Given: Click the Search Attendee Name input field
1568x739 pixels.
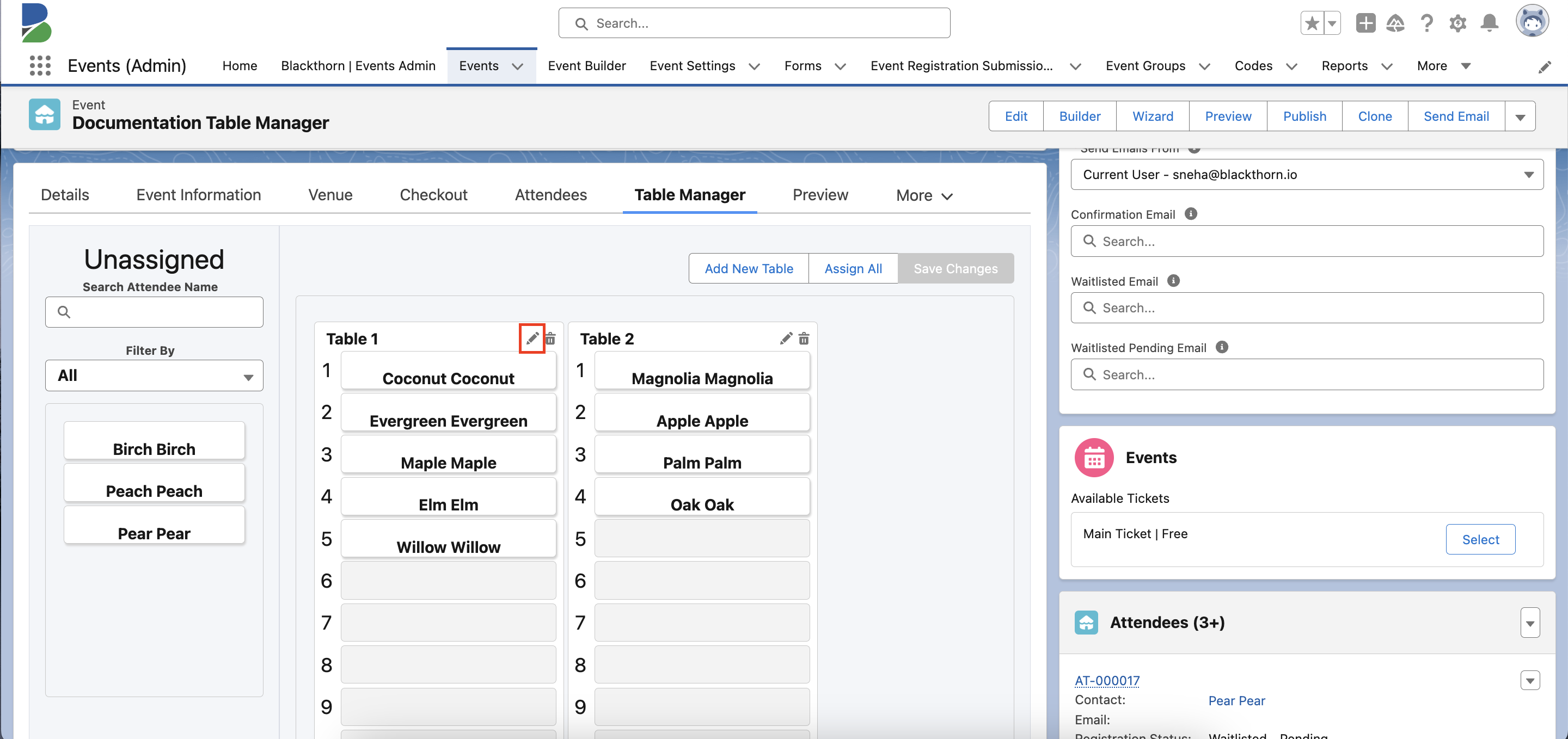Looking at the screenshot, I should 154,311.
